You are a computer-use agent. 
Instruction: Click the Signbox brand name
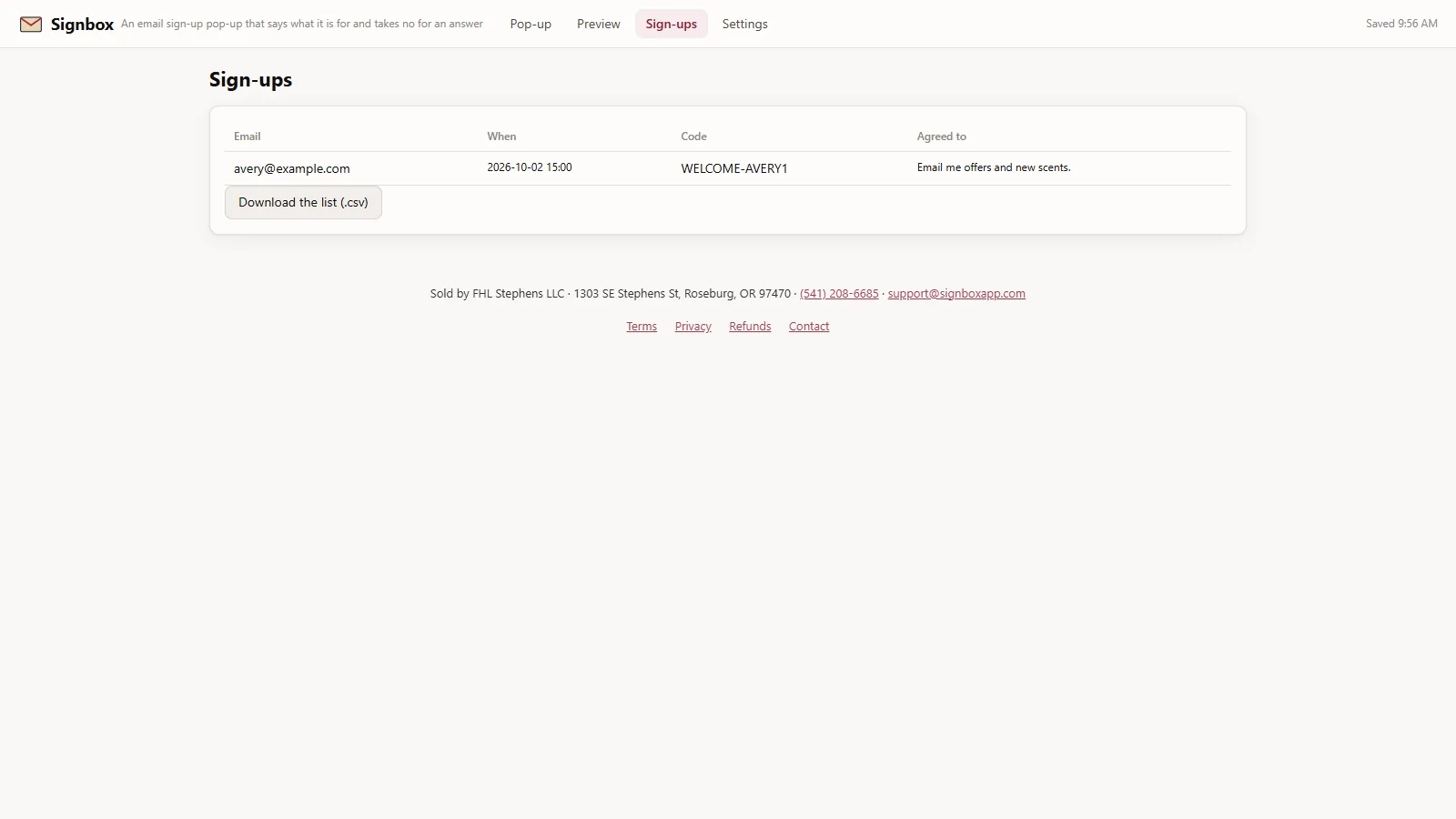point(82,25)
